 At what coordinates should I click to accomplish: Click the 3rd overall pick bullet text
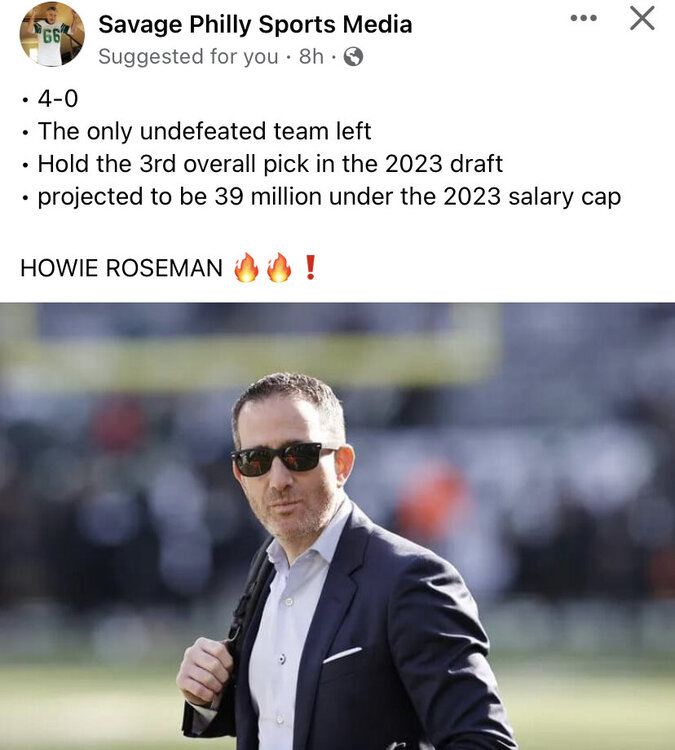270,164
